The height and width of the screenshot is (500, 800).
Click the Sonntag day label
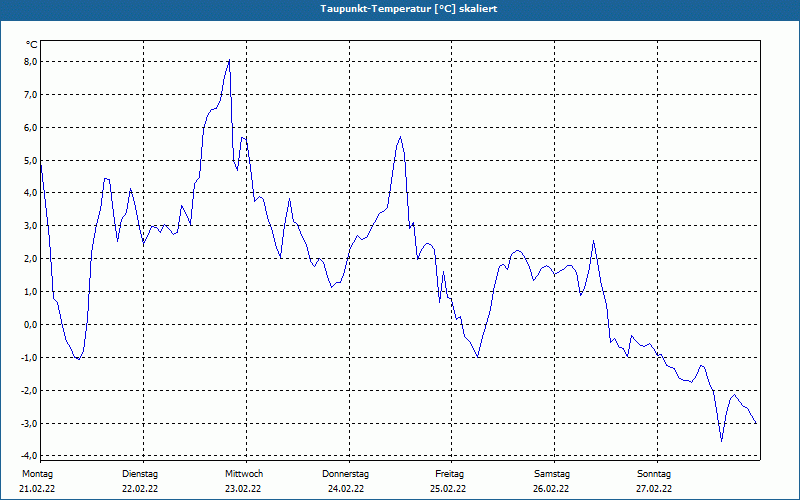[654, 474]
